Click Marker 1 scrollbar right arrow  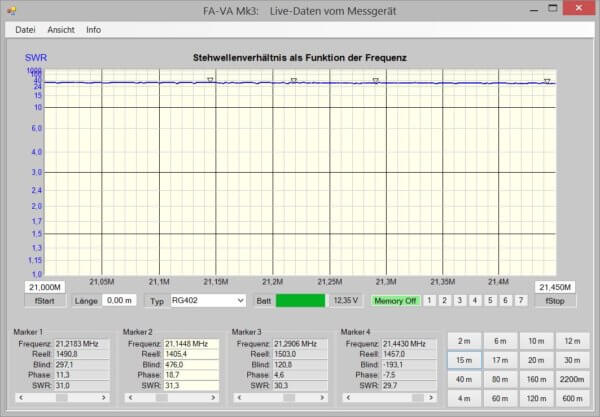point(104,398)
